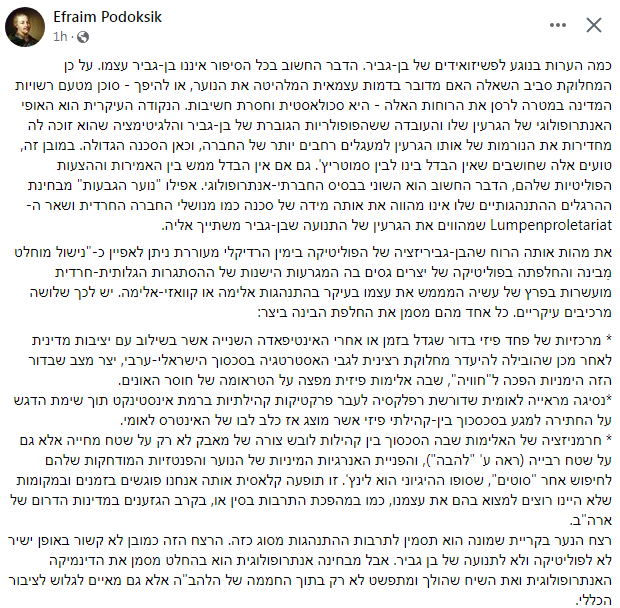Click the paragraph starting "רצח הנער בקריית שמונה"

310,570
